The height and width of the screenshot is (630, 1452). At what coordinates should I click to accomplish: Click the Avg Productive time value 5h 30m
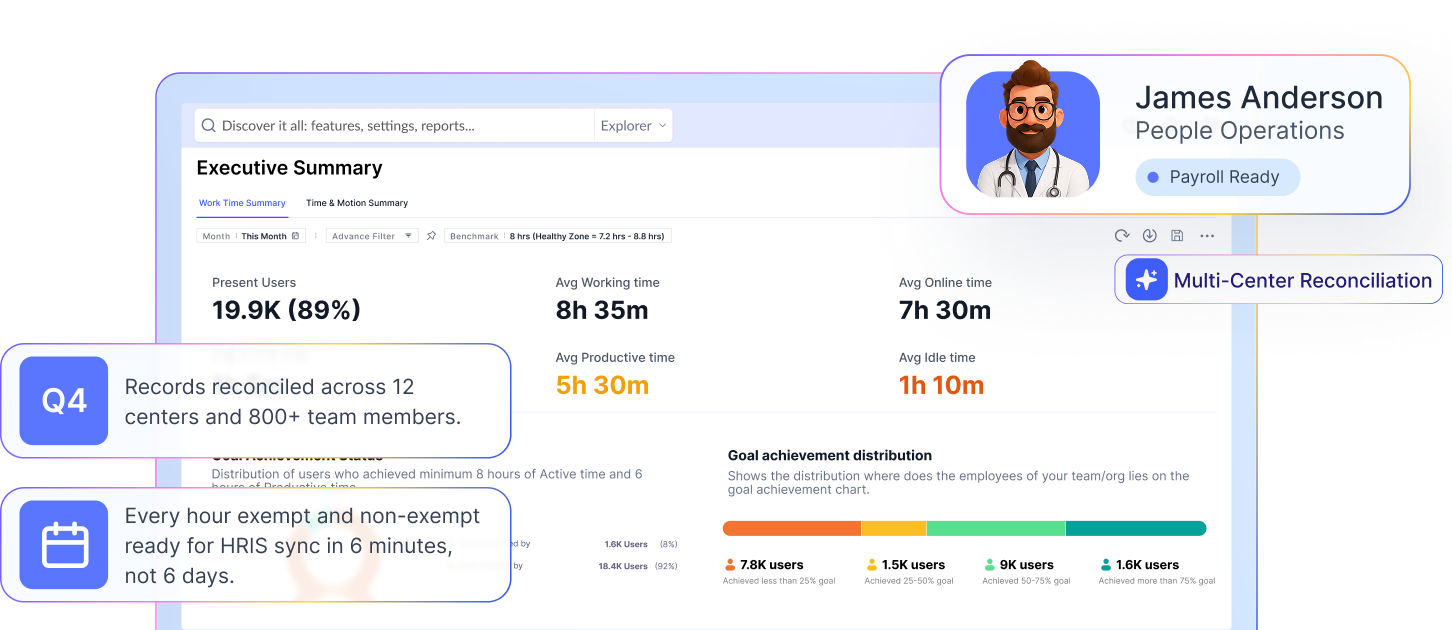[x=602, y=385]
